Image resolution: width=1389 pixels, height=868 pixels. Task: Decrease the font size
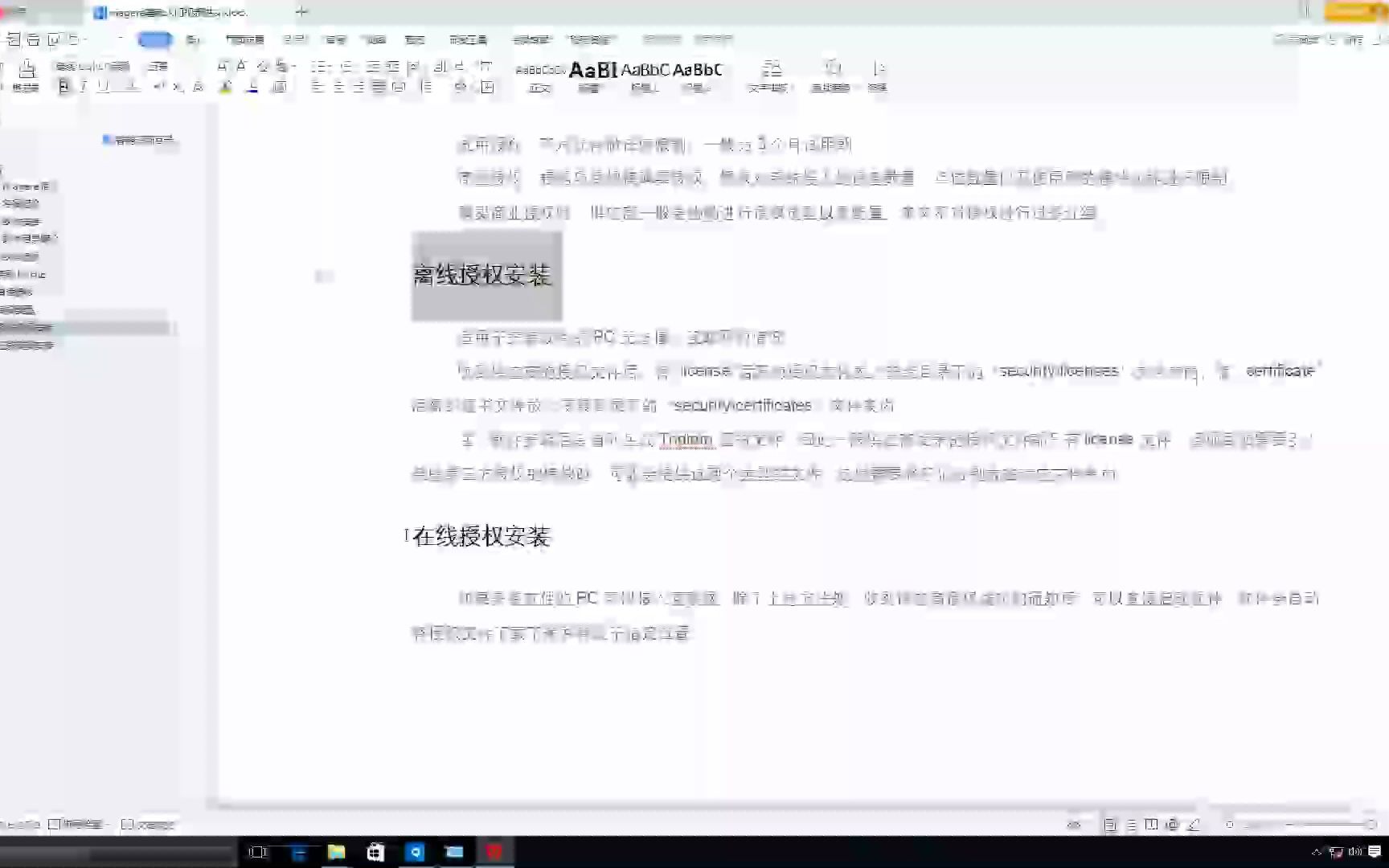(241, 66)
